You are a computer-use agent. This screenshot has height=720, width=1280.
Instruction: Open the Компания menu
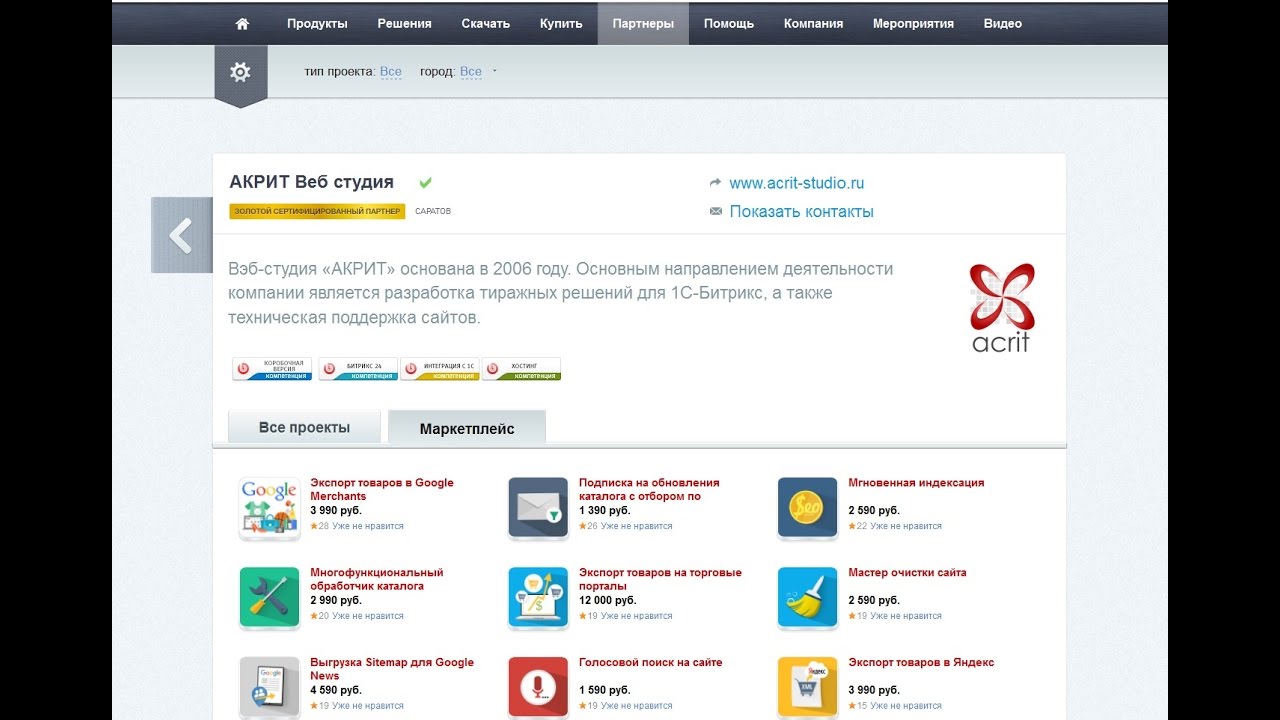click(813, 24)
